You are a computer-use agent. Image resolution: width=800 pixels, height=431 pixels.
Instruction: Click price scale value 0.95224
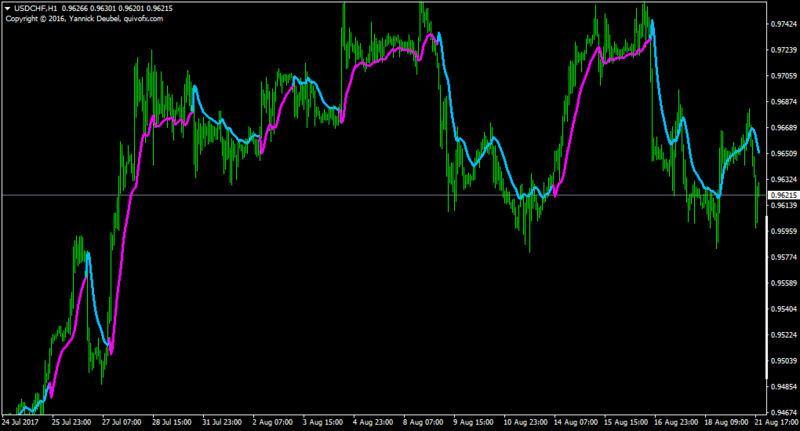point(784,335)
